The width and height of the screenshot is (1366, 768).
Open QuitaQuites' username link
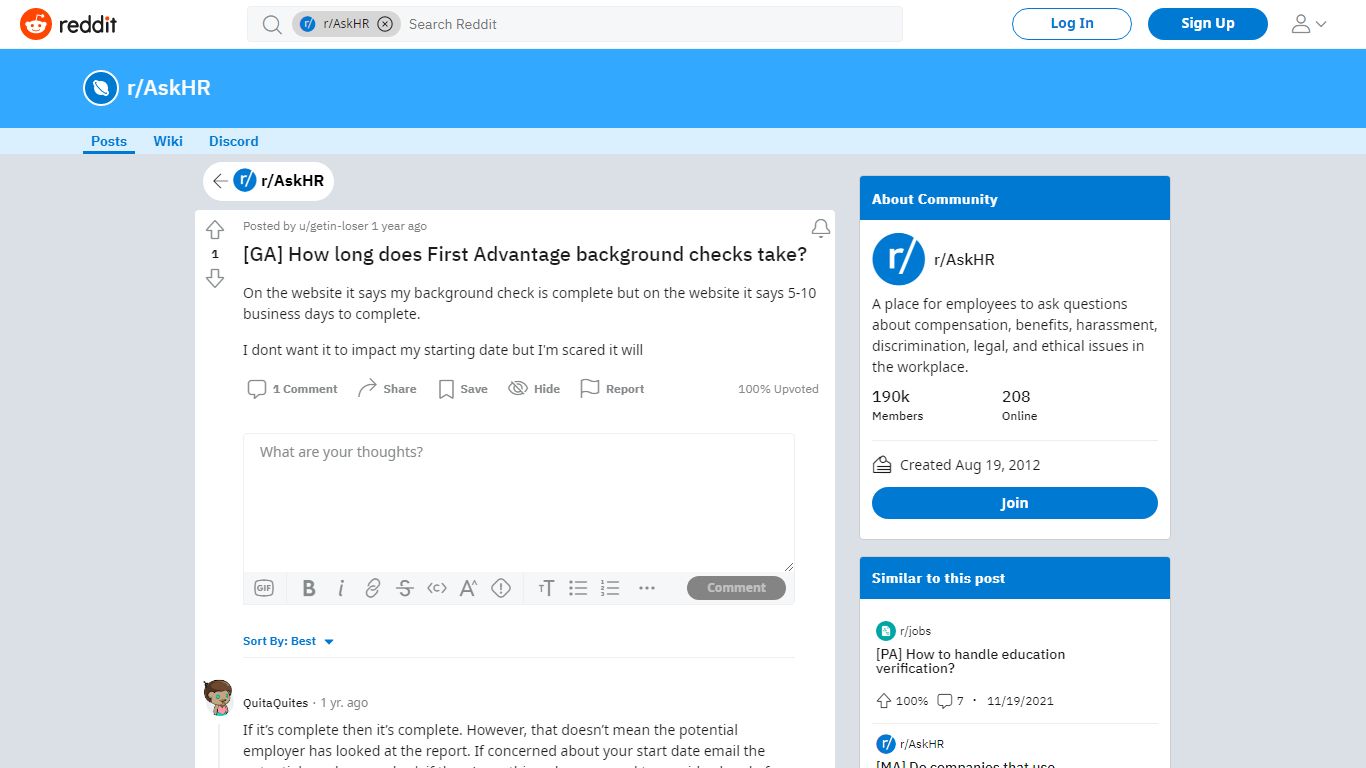276,703
